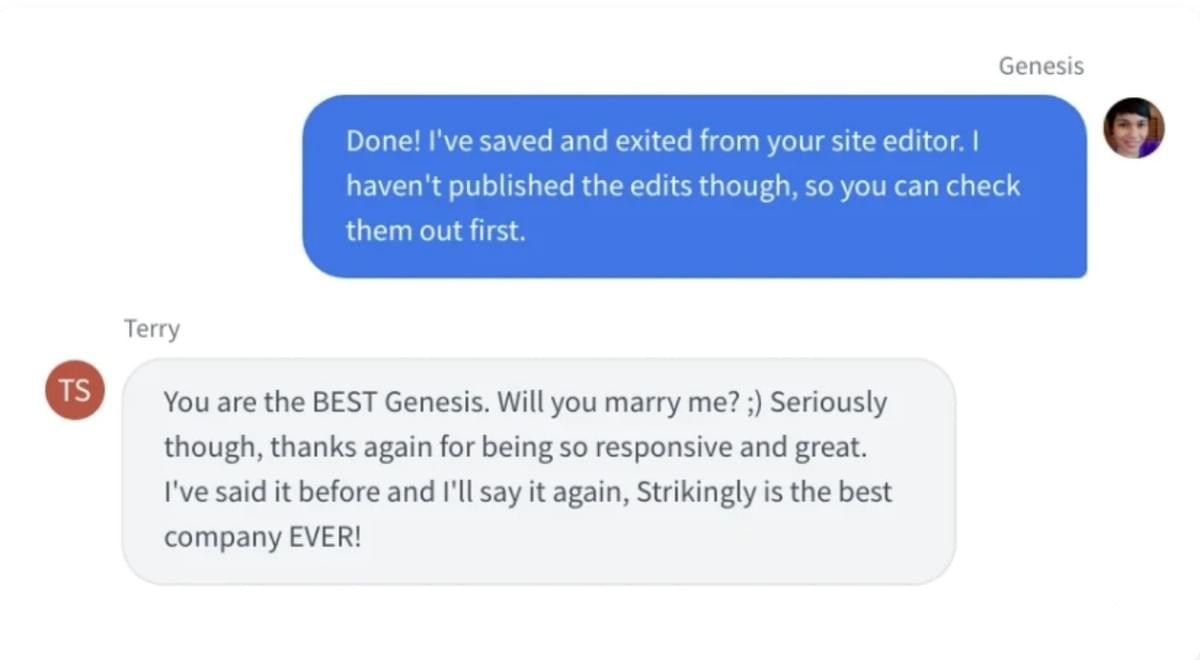
Task: Select the Terry sender name label
Action: click(152, 328)
